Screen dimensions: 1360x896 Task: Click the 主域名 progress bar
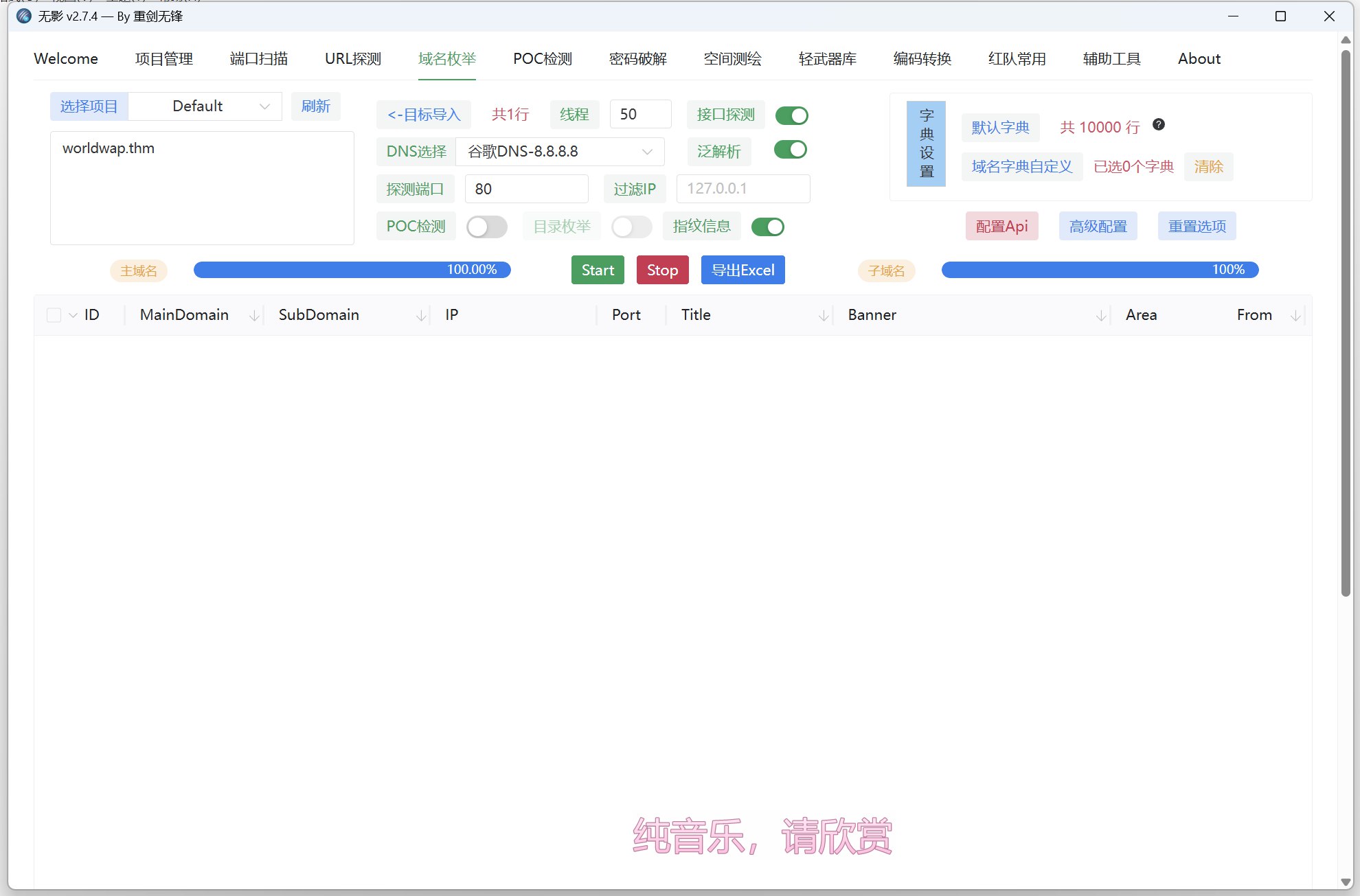pyautogui.click(x=352, y=270)
